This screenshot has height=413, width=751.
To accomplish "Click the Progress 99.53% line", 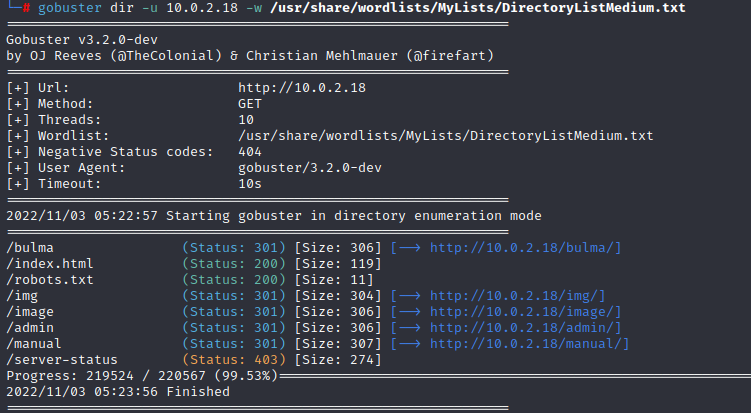I will (139, 375).
